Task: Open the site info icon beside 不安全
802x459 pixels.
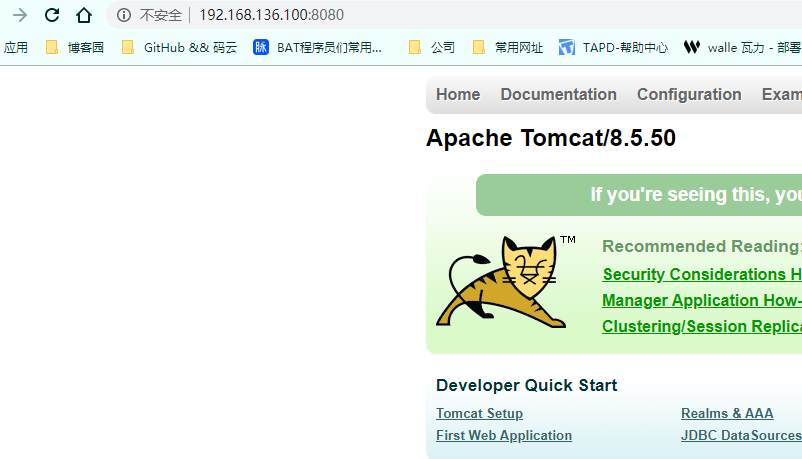Action: coord(124,15)
